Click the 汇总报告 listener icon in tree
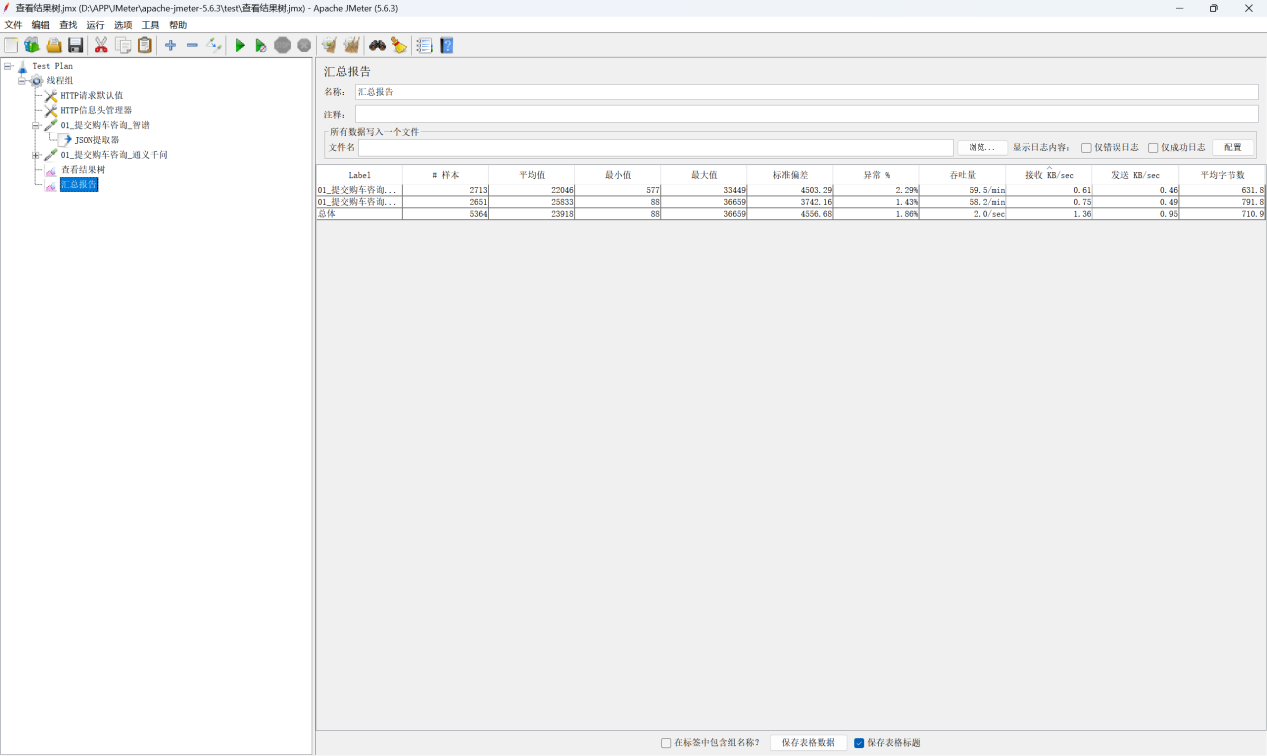Image resolution: width=1267 pixels, height=756 pixels. coord(51,185)
